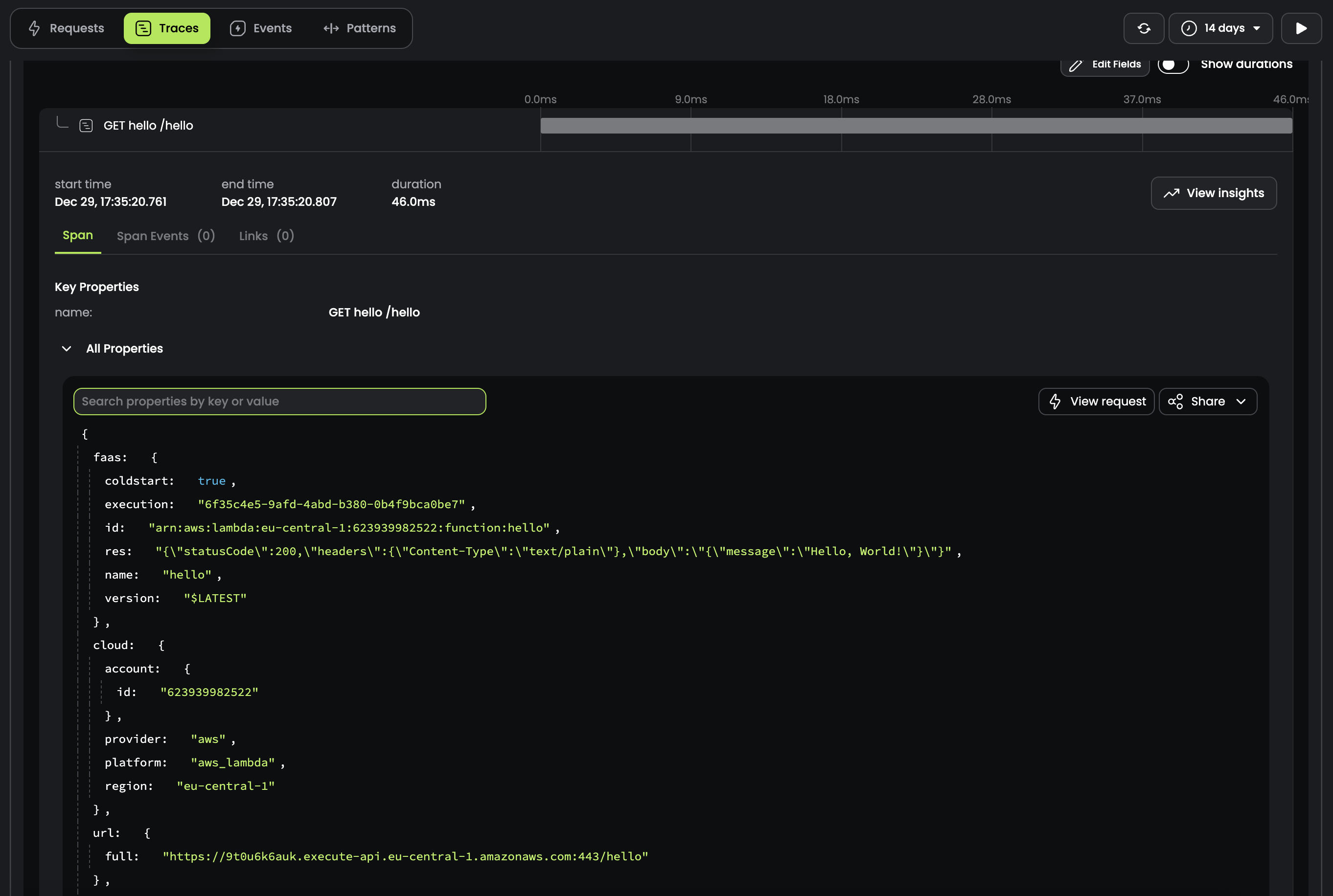Click the span icon beside GET hello /hello

coord(86,126)
